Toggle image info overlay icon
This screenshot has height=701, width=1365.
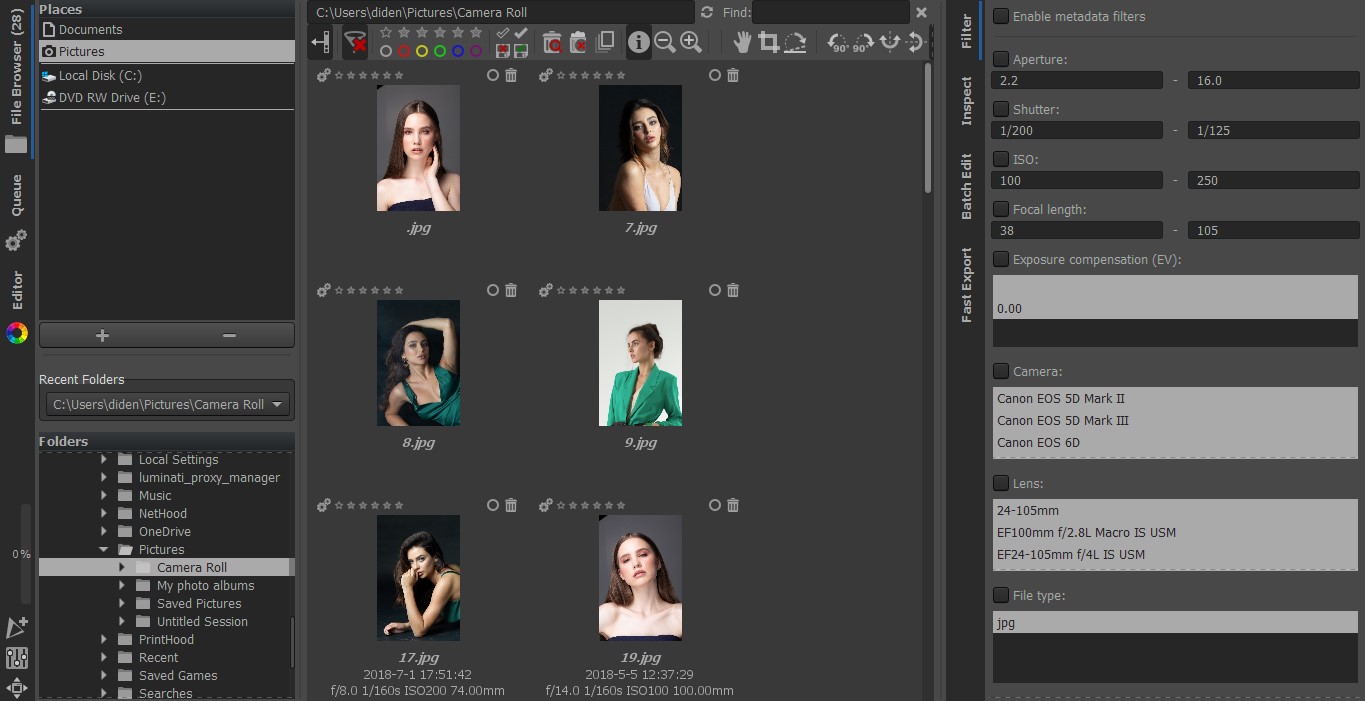coord(638,42)
